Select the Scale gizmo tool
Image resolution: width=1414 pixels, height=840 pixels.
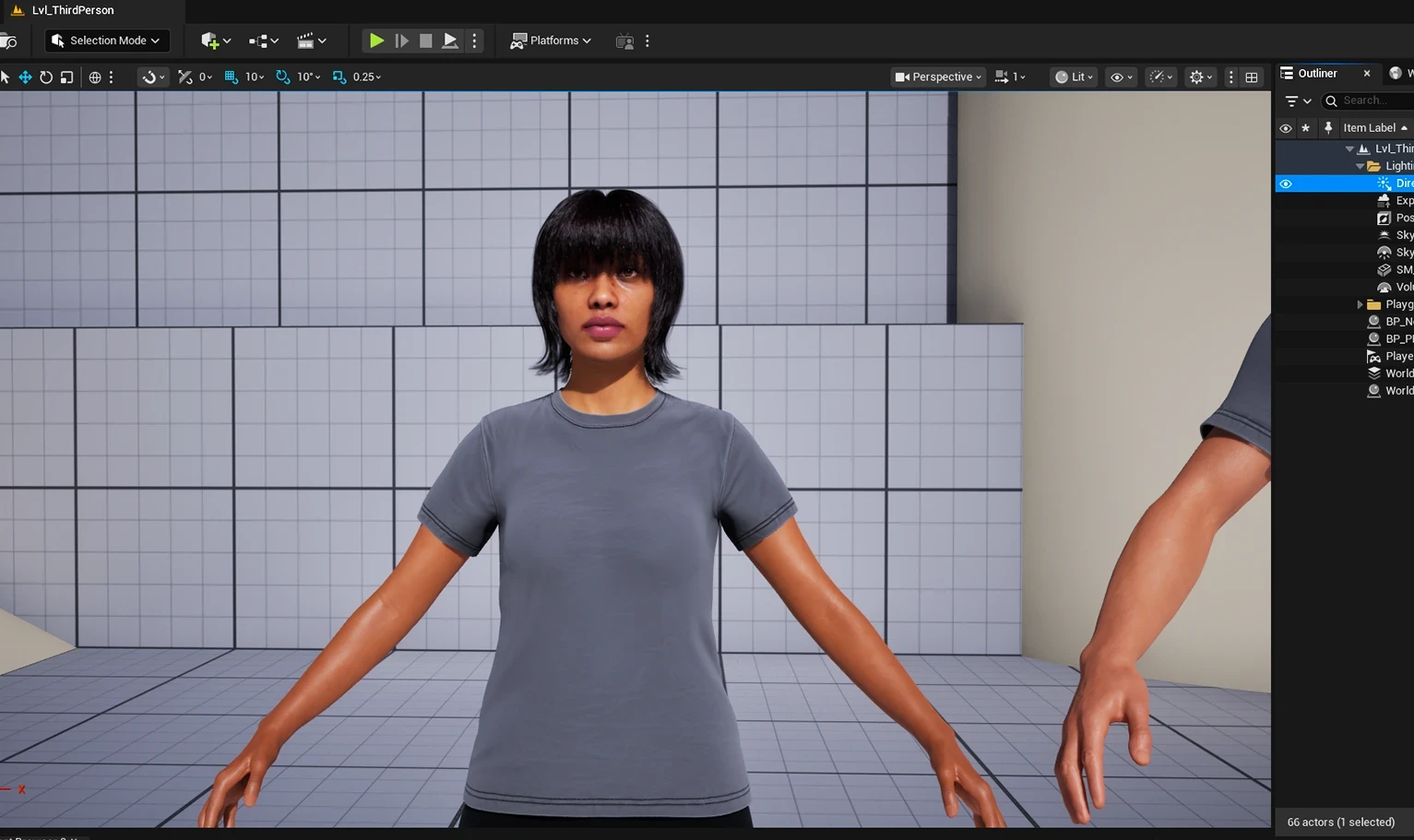pos(66,77)
